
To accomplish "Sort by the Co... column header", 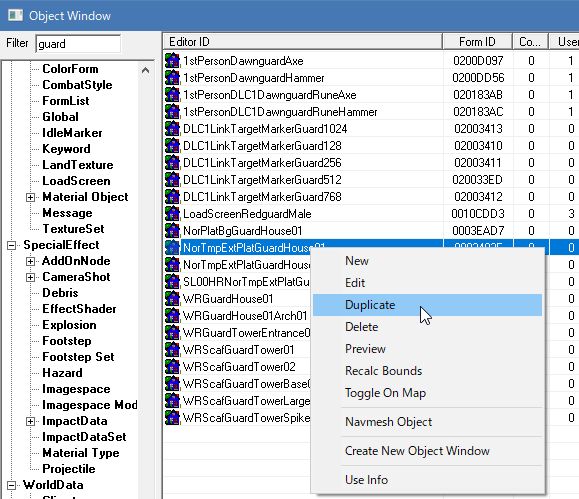I will click(x=530, y=42).
